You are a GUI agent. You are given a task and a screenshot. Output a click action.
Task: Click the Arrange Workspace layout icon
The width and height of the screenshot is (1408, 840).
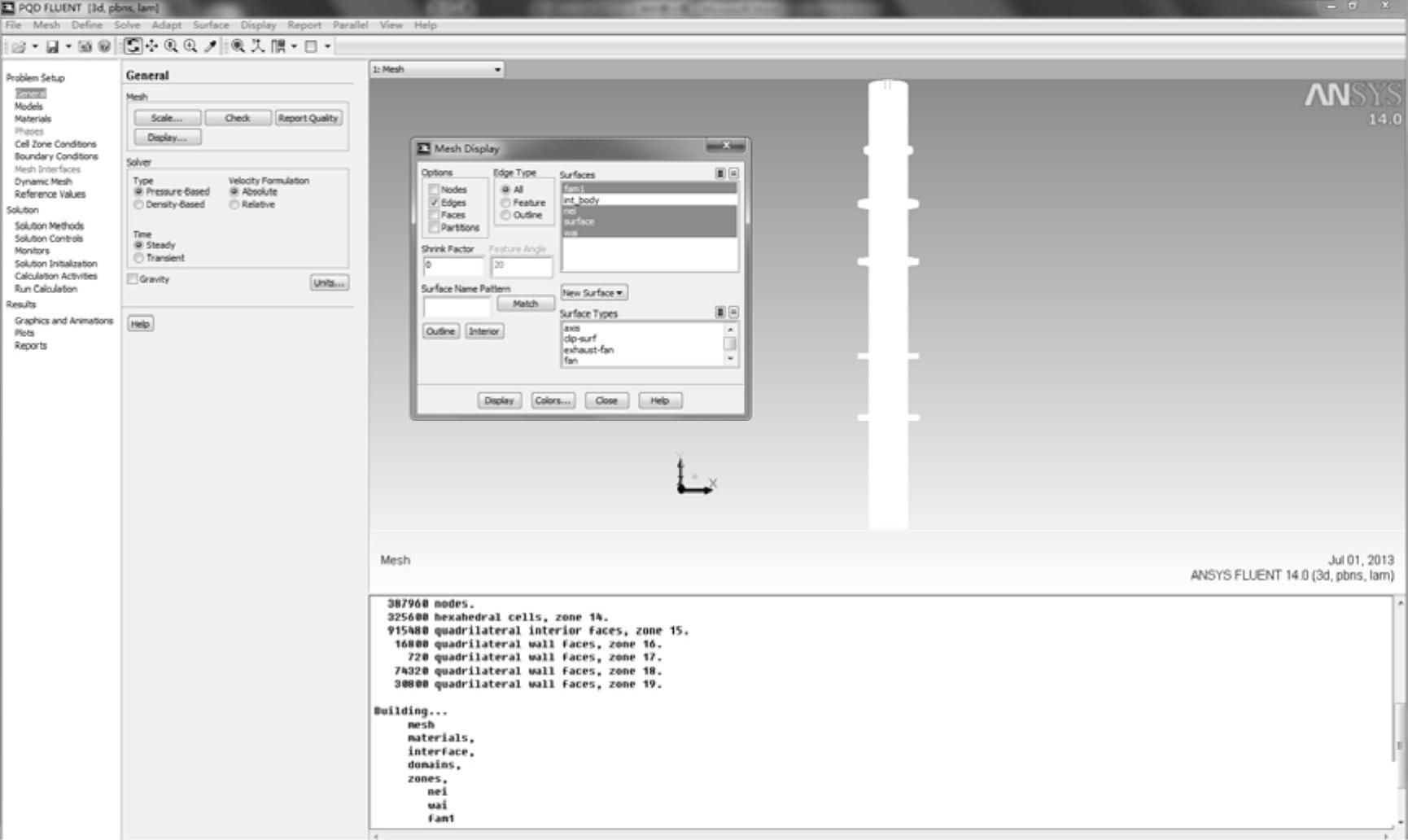[278, 46]
